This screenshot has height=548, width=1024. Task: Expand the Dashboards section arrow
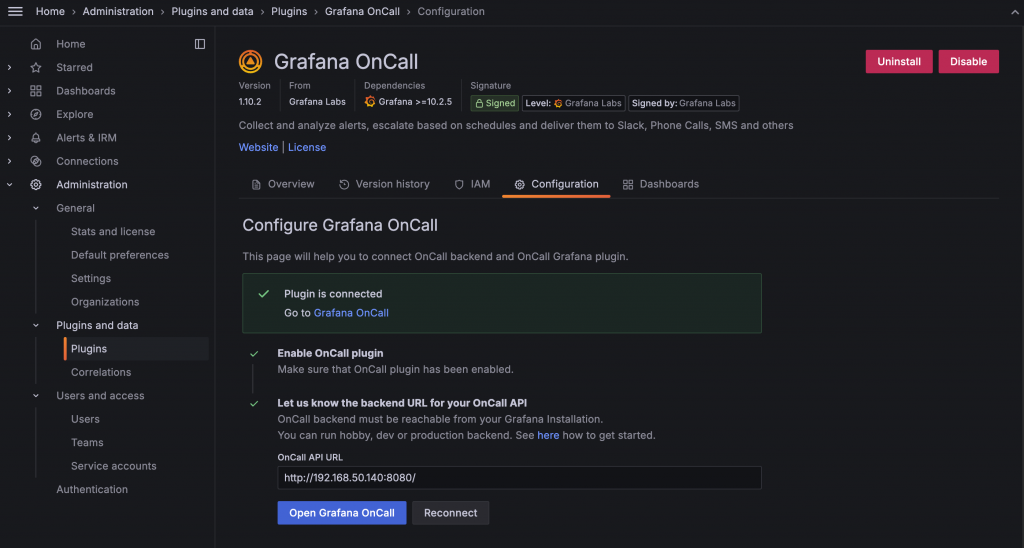click(9, 91)
